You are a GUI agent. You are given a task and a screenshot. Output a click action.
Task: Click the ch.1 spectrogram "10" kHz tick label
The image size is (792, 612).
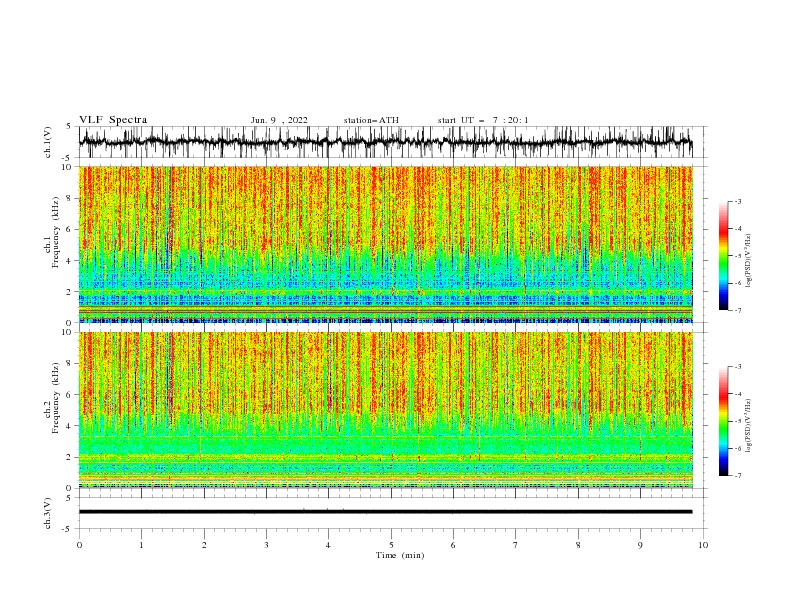coord(67,167)
